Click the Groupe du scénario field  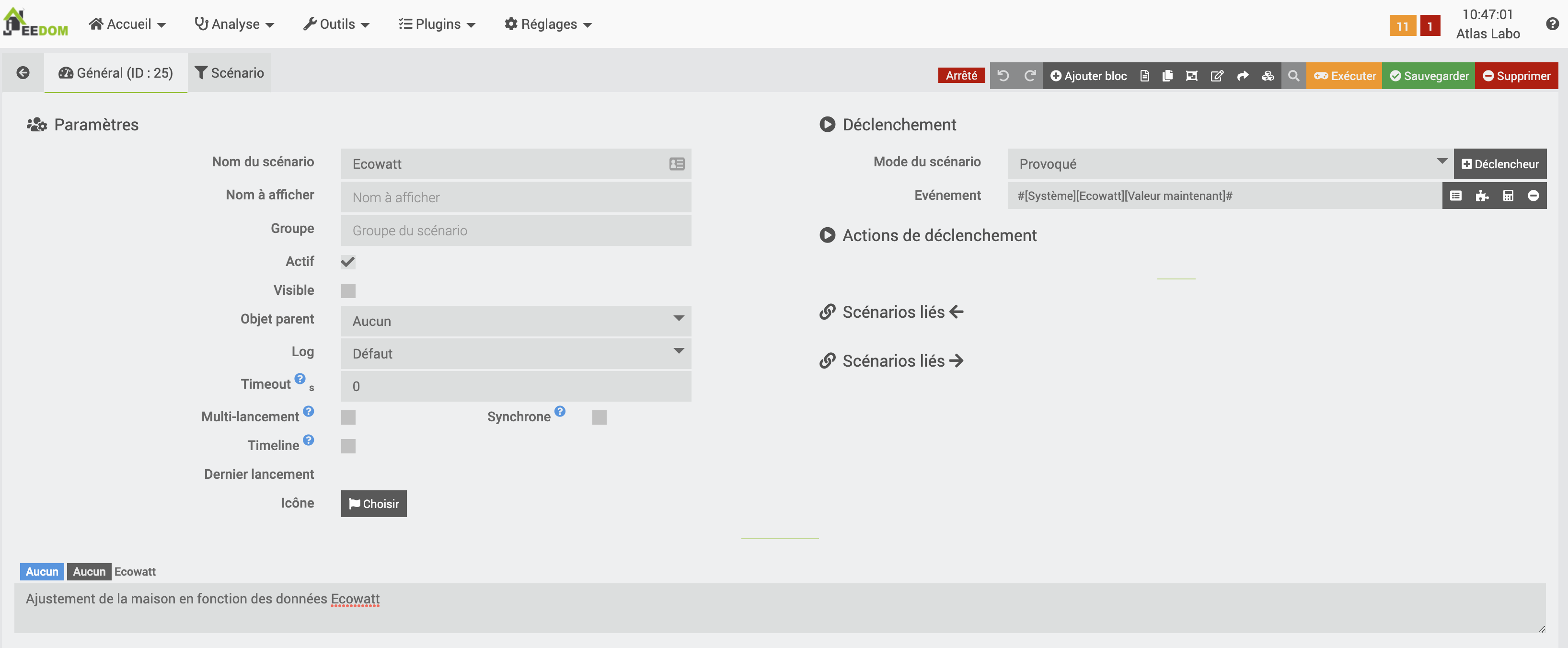coord(516,230)
